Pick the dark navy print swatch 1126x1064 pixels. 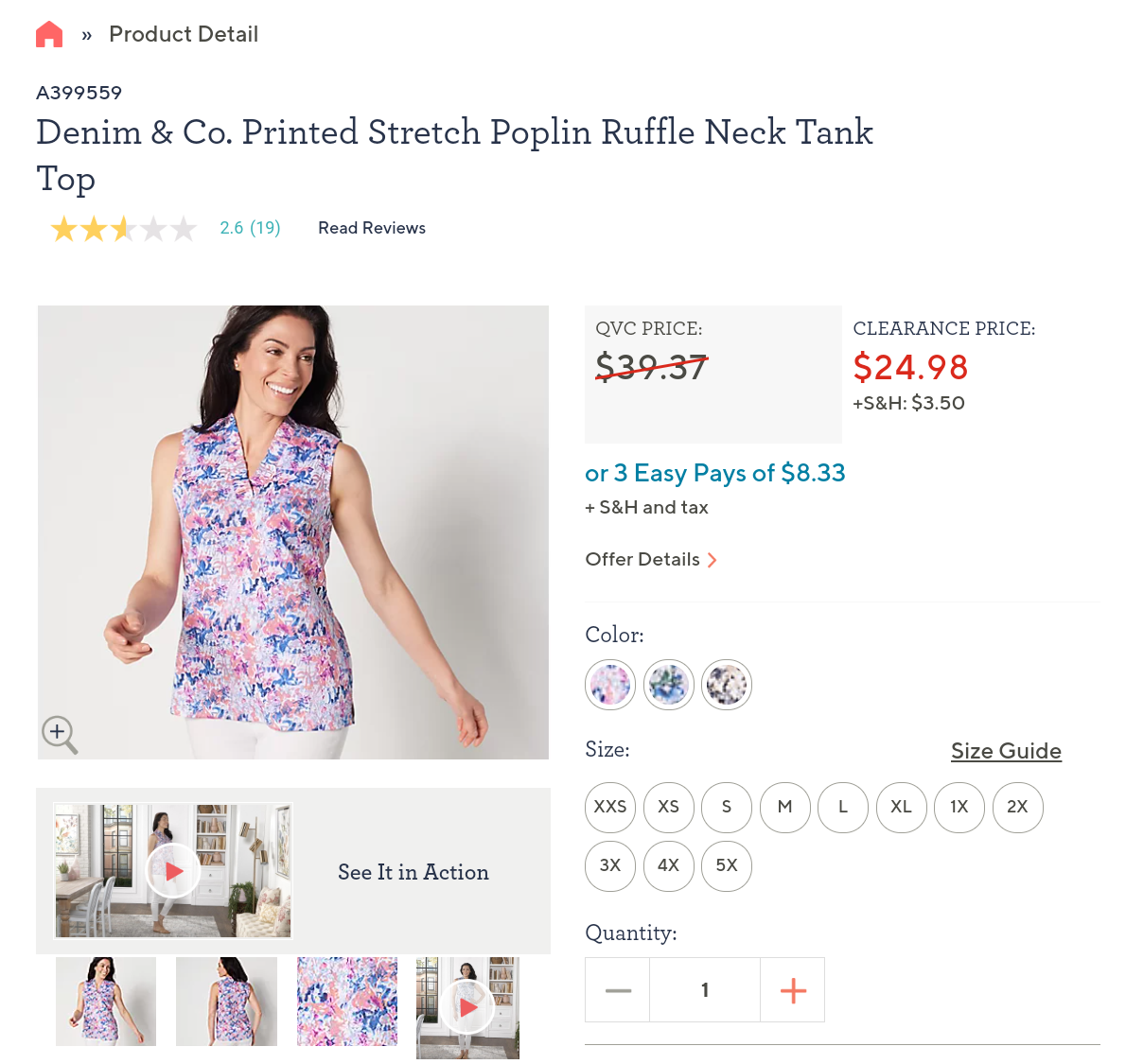point(727,685)
